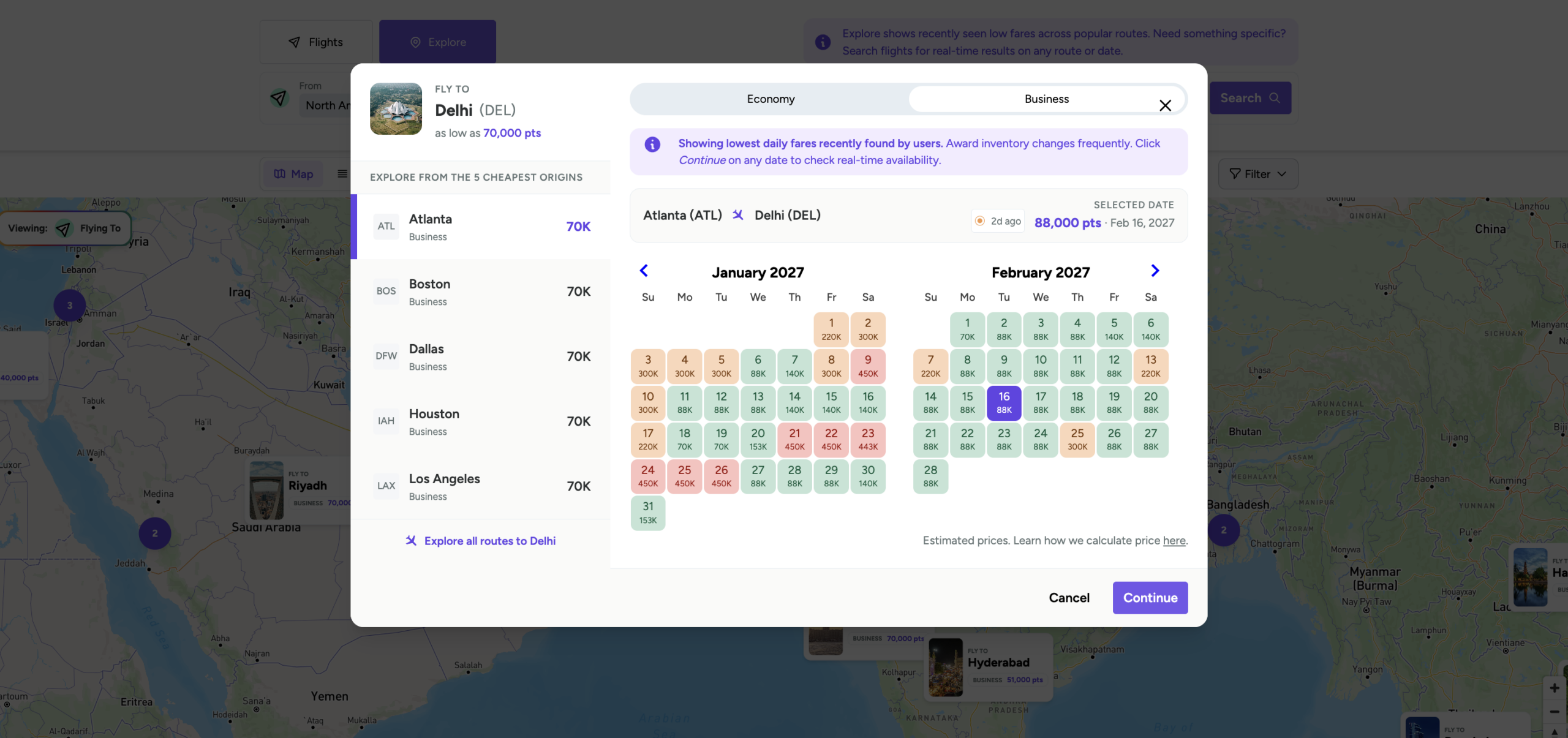Viewport: 1568px width, 738px height.
Task: Select January 27 at 88K
Action: tap(758, 476)
